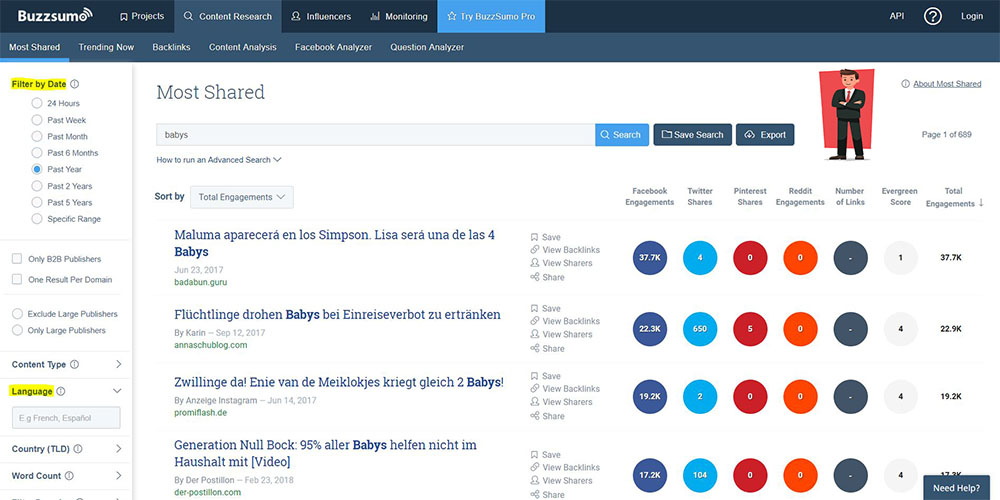Open the help question mark icon
1000x500 pixels.
click(x=932, y=17)
